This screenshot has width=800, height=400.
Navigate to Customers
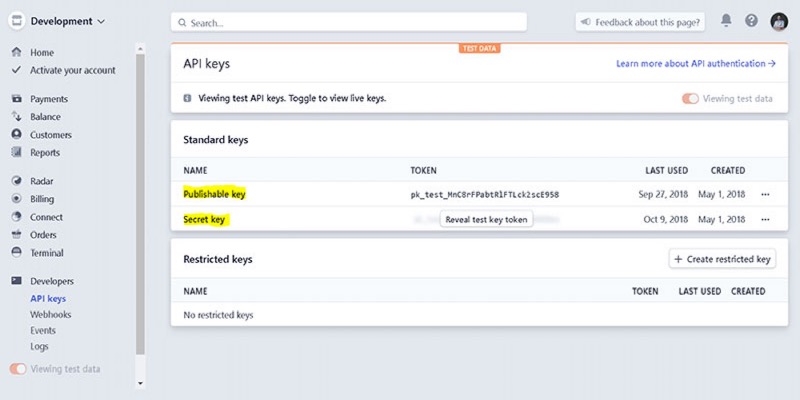[51, 135]
